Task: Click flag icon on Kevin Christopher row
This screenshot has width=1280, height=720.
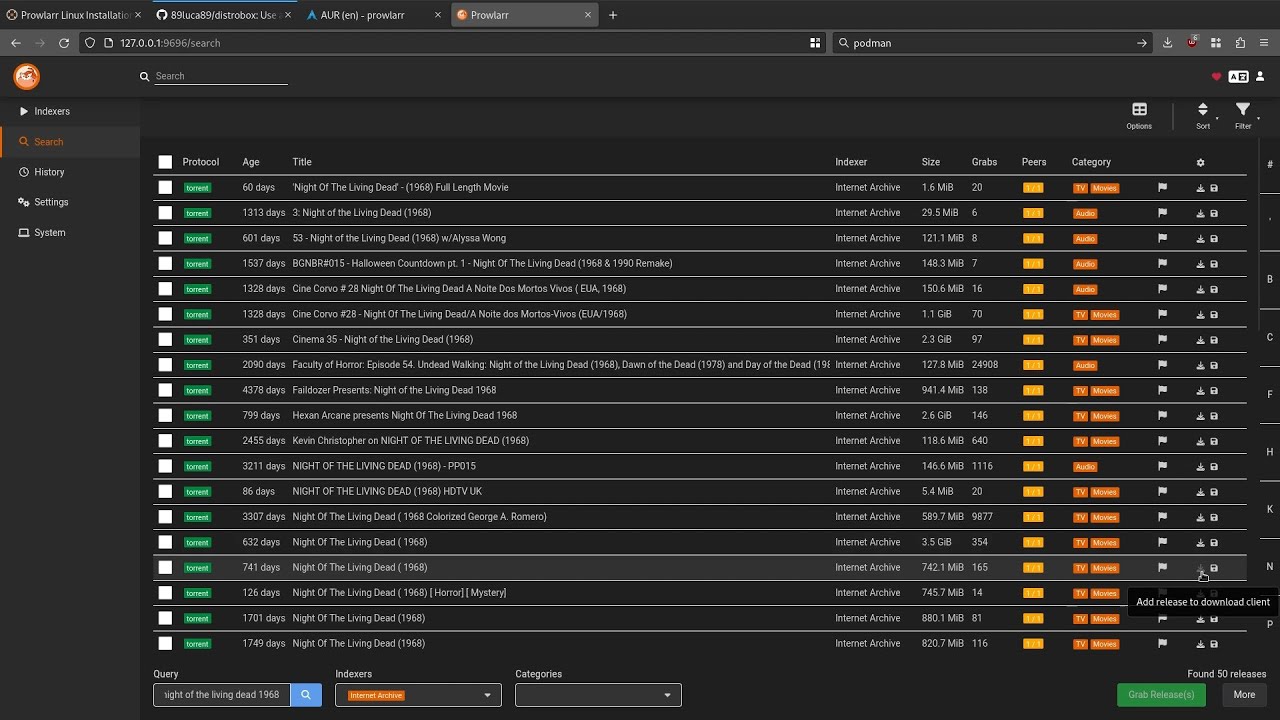Action: tap(1162, 441)
